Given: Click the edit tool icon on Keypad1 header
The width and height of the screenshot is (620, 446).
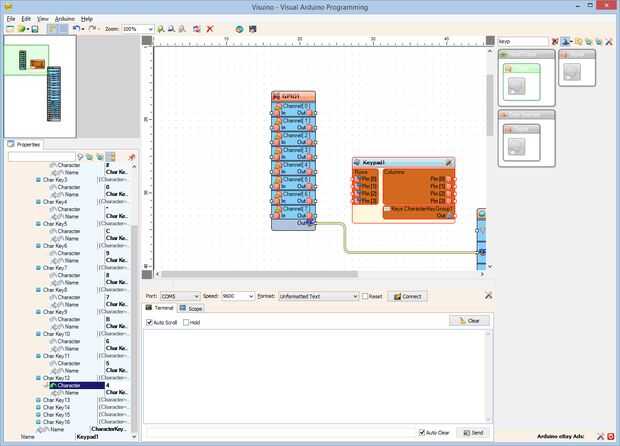Looking at the screenshot, I should tap(449, 163).
